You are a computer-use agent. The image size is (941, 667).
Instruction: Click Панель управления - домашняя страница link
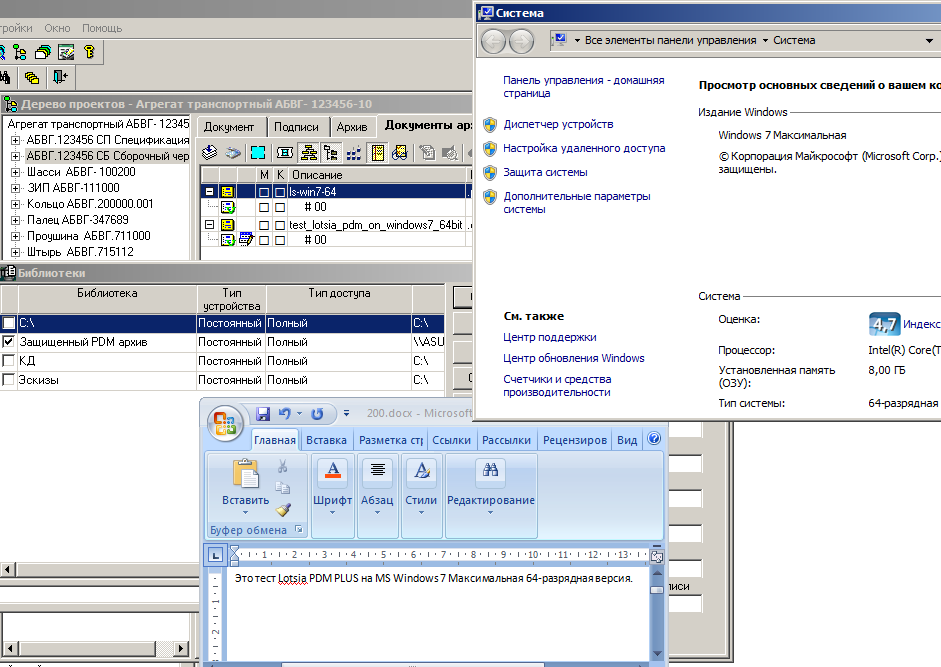(x=583, y=86)
